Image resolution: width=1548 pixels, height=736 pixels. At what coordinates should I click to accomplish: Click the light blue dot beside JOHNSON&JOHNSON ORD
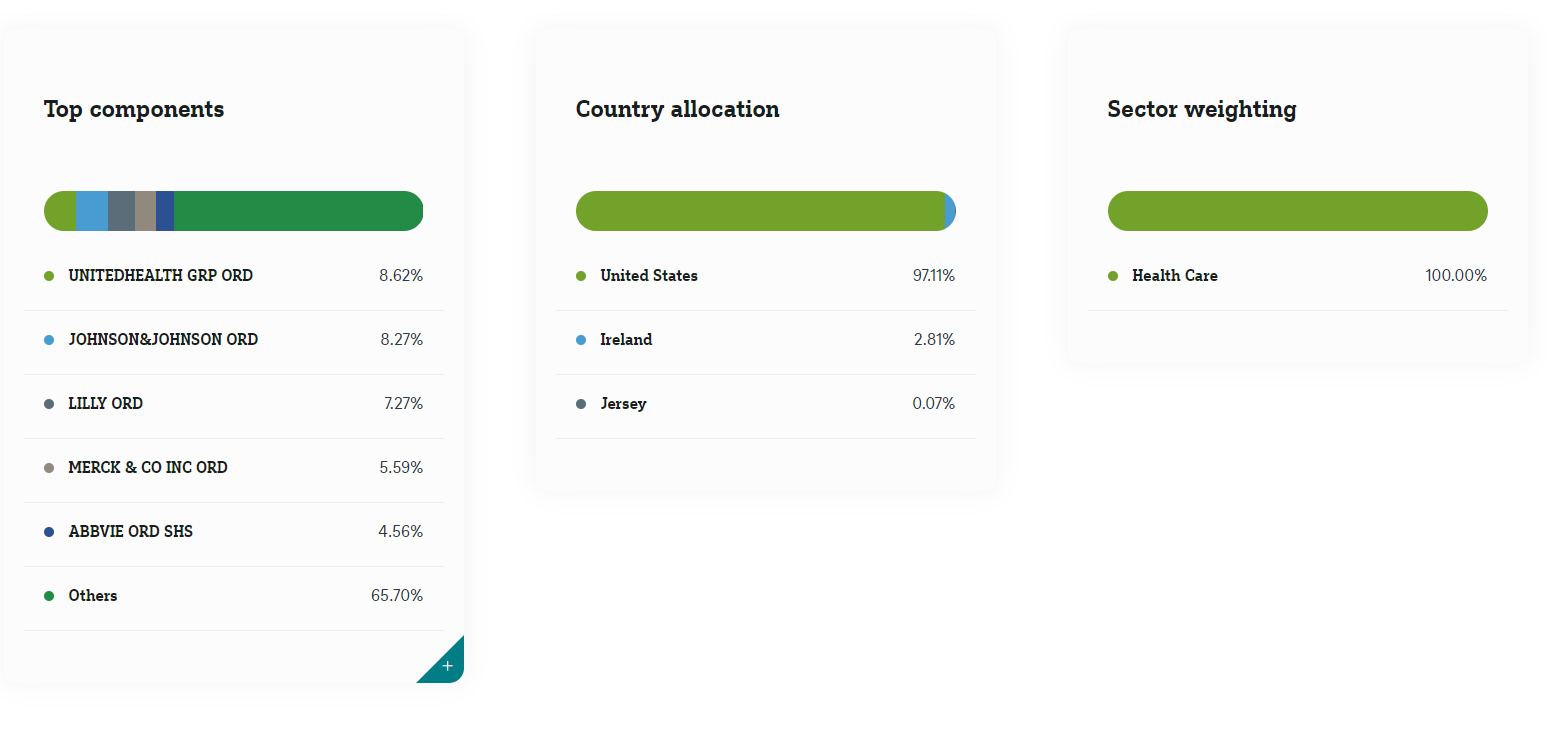tap(49, 340)
